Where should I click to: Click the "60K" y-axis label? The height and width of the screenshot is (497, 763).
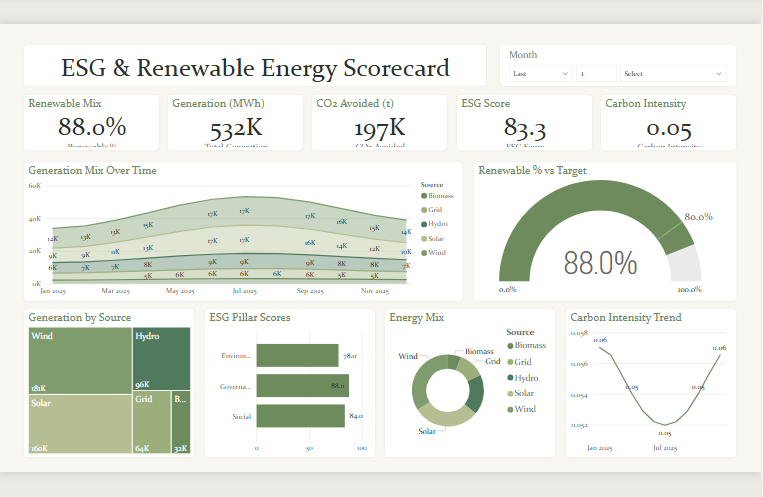(35, 185)
